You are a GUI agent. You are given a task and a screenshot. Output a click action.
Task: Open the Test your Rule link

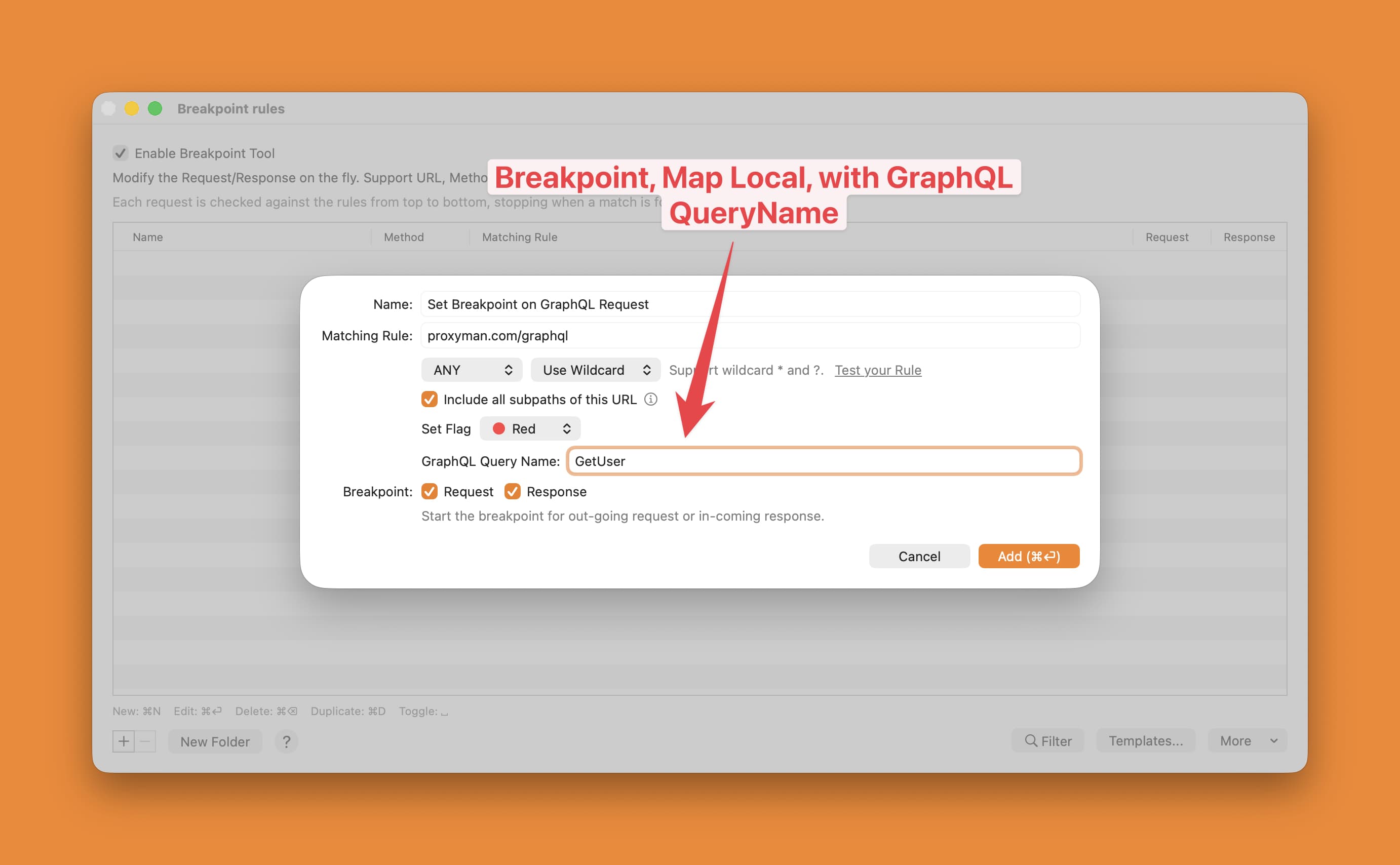[x=878, y=370]
